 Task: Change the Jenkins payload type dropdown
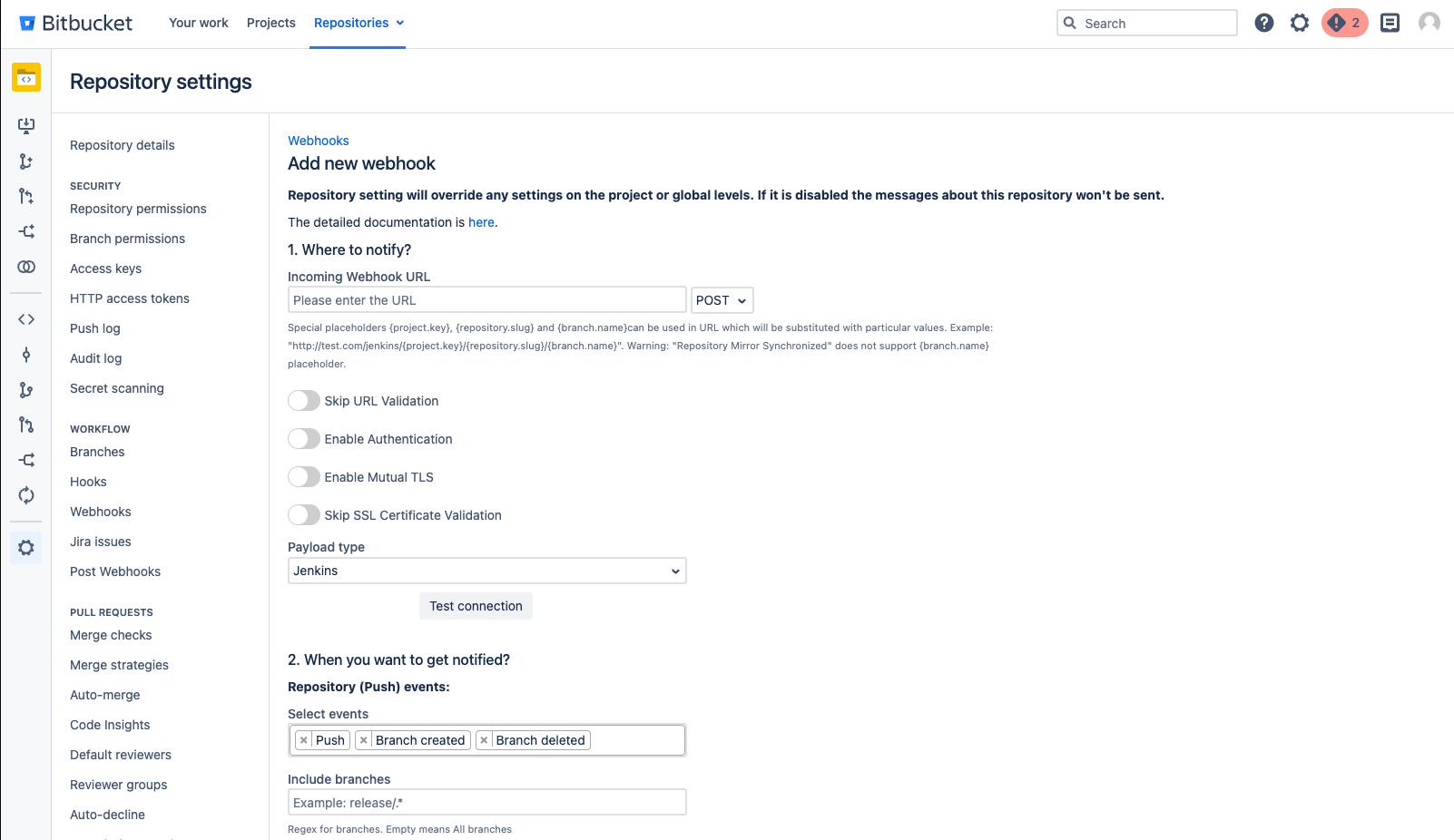pyautogui.click(x=486, y=571)
